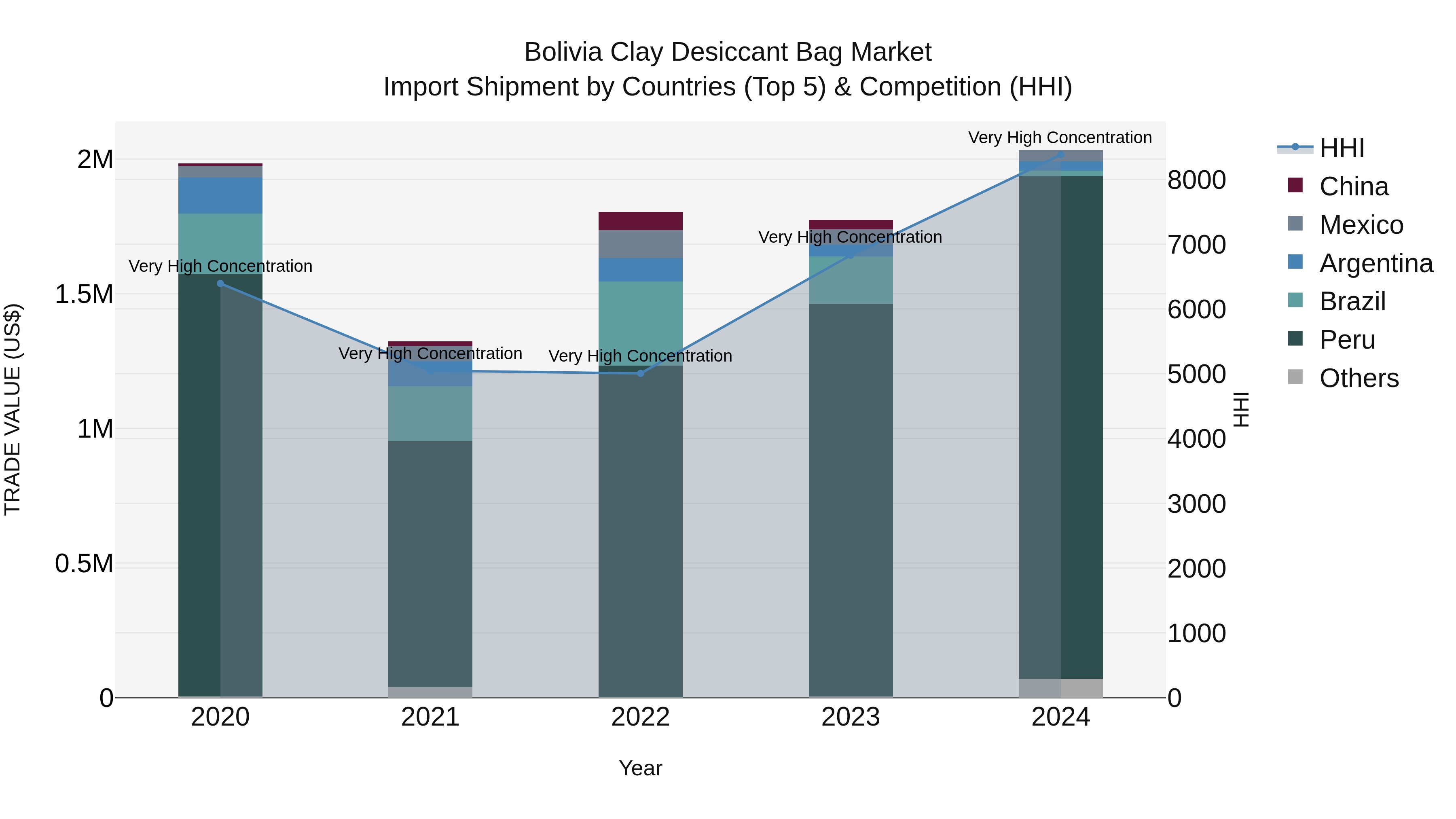
Task: Click the 8000 tick on HHI axis
Action: click(1197, 180)
